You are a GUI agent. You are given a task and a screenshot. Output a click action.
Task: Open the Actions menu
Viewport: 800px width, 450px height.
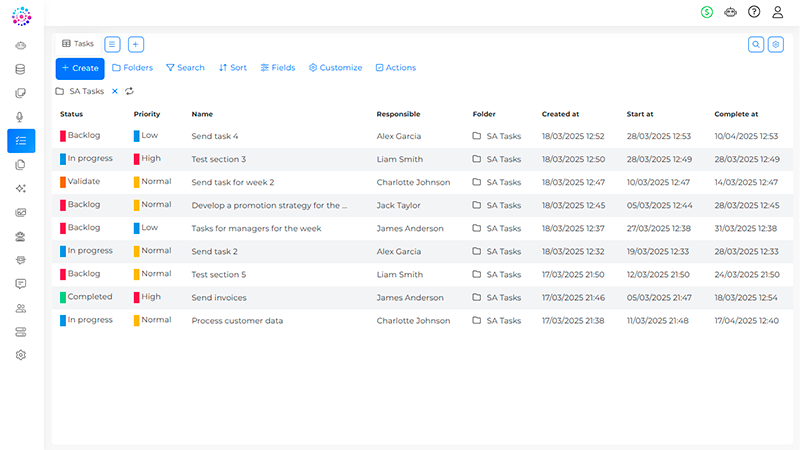(396, 67)
